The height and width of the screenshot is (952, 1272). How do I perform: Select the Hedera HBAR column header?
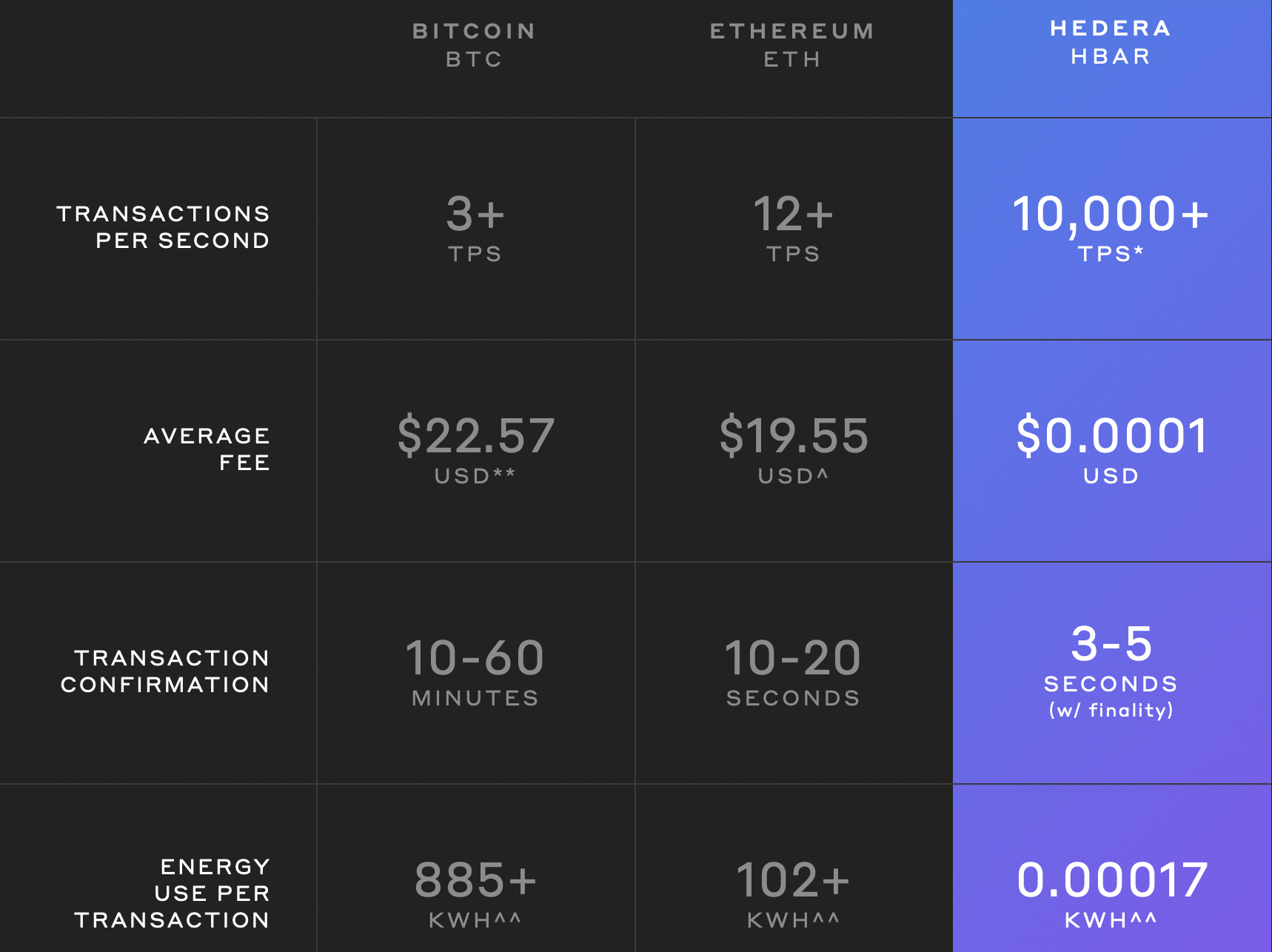tap(1111, 42)
